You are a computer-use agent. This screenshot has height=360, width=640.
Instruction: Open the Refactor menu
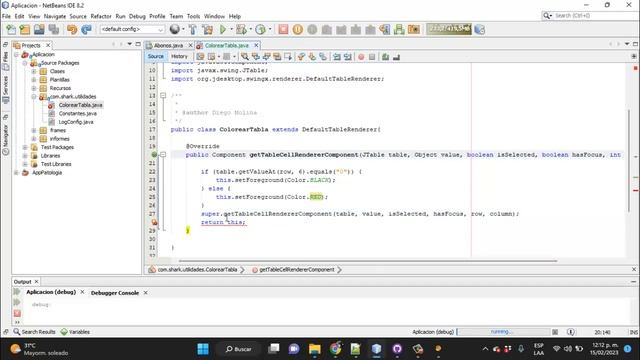(101, 16)
